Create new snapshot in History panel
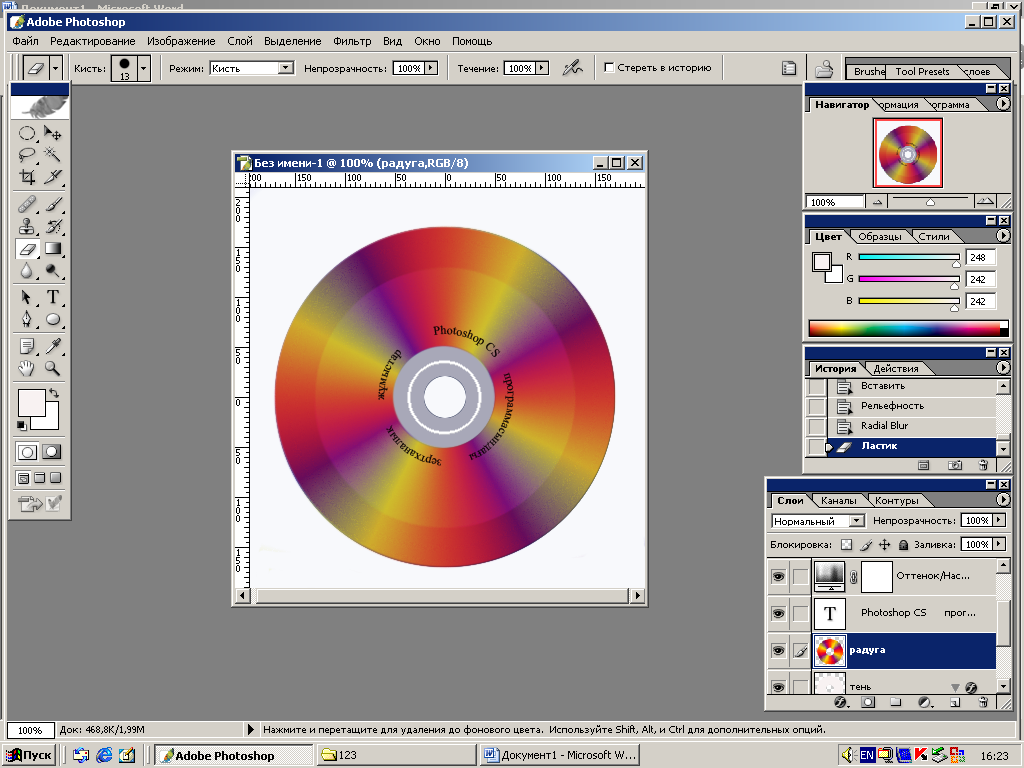This screenshot has height=768, width=1024. [x=955, y=465]
